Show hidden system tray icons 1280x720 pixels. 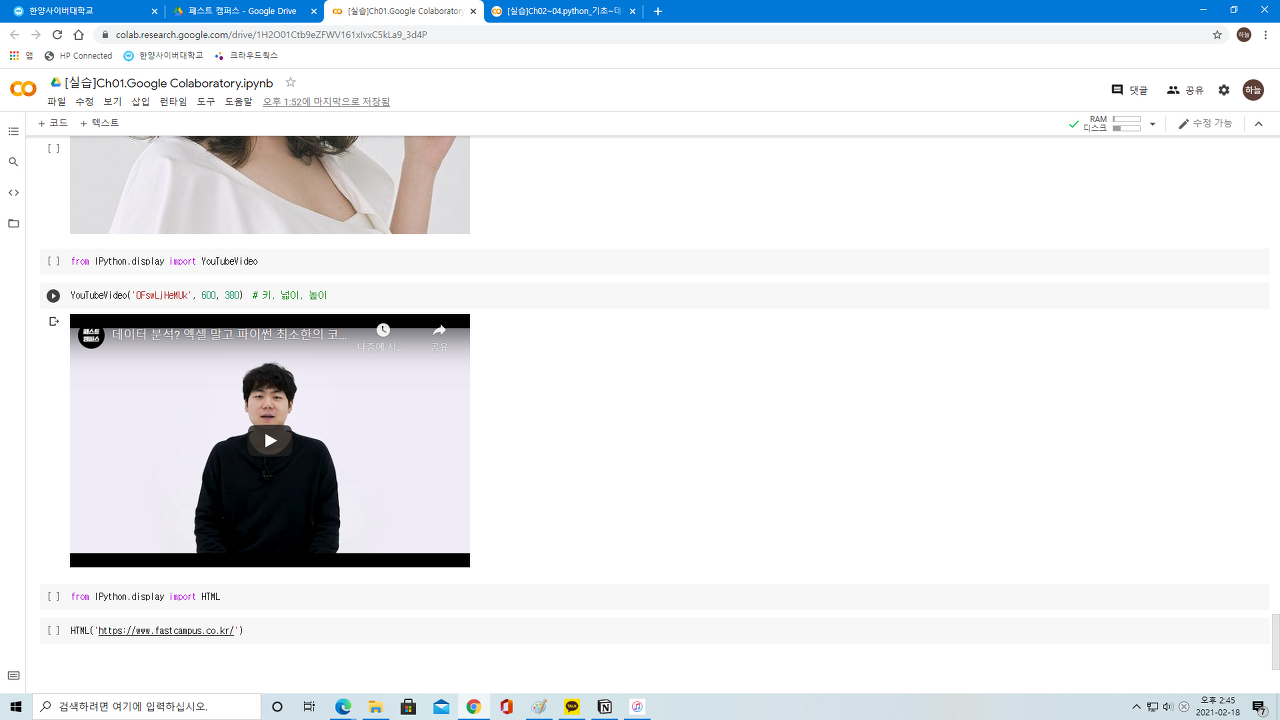tap(1136, 707)
